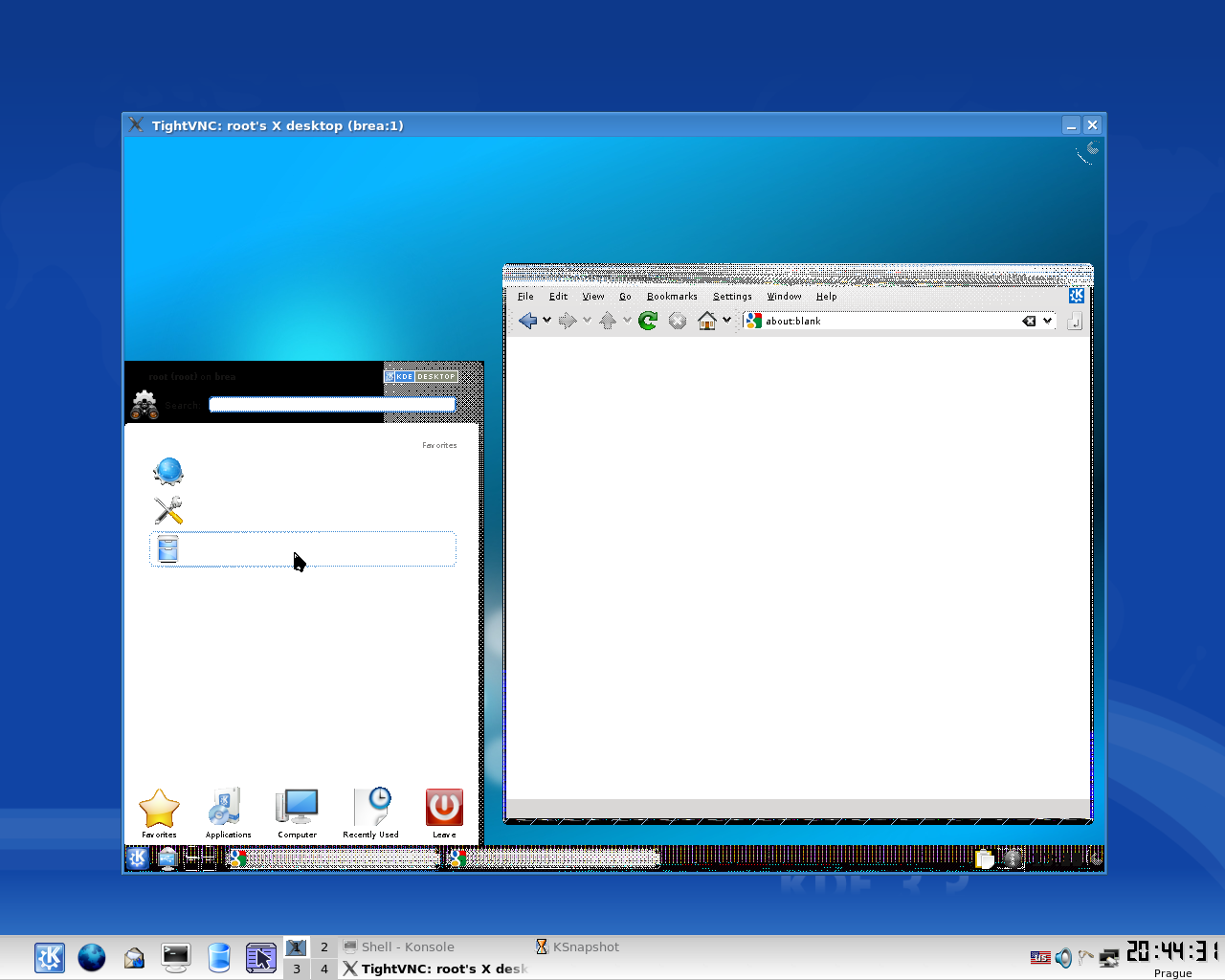Open Back history dropdown arrow
Screen dimensions: 1225x980
(546, 321)
